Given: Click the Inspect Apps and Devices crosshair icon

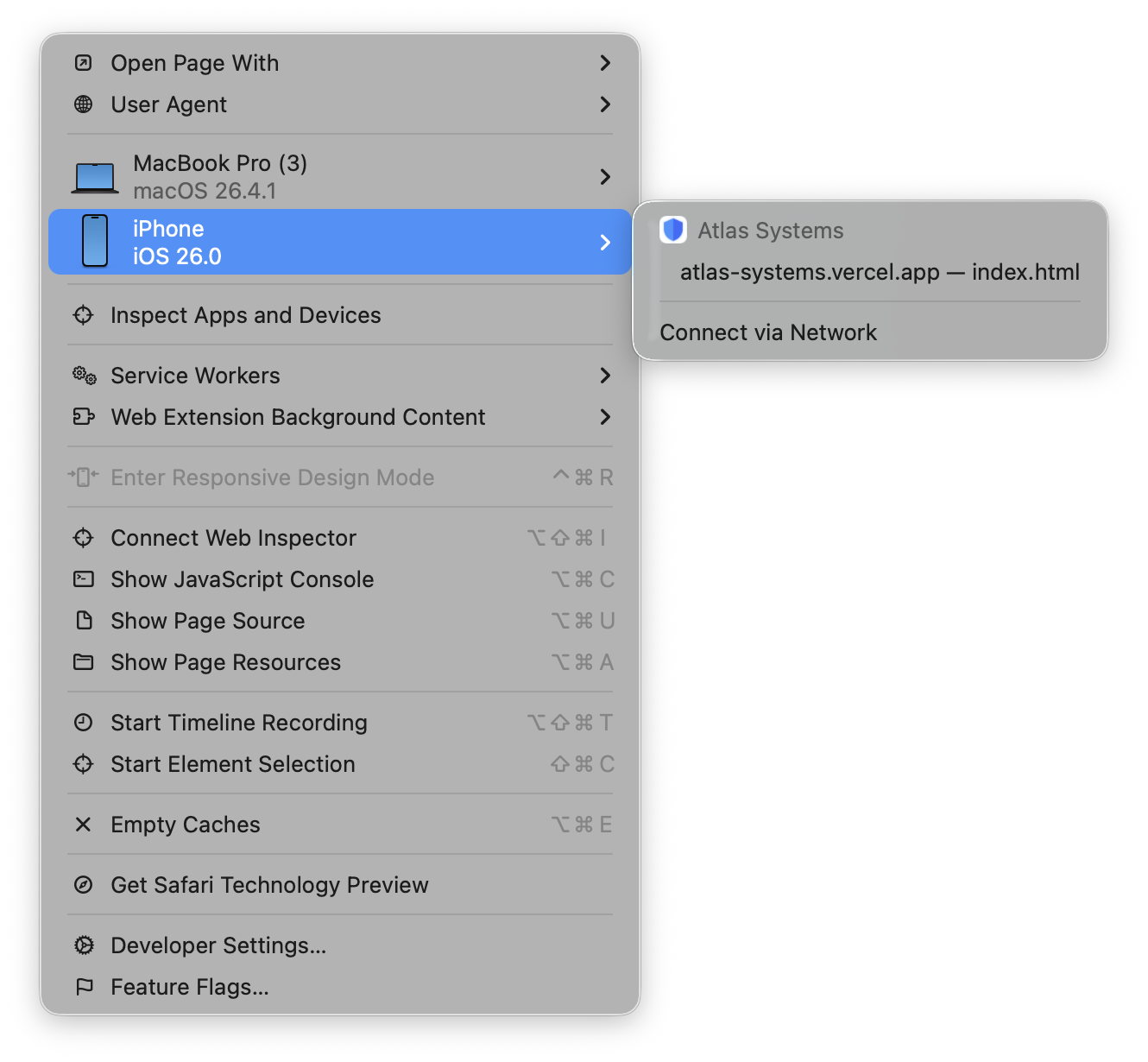Looking at the screenshot, I should tap(84, 315).
